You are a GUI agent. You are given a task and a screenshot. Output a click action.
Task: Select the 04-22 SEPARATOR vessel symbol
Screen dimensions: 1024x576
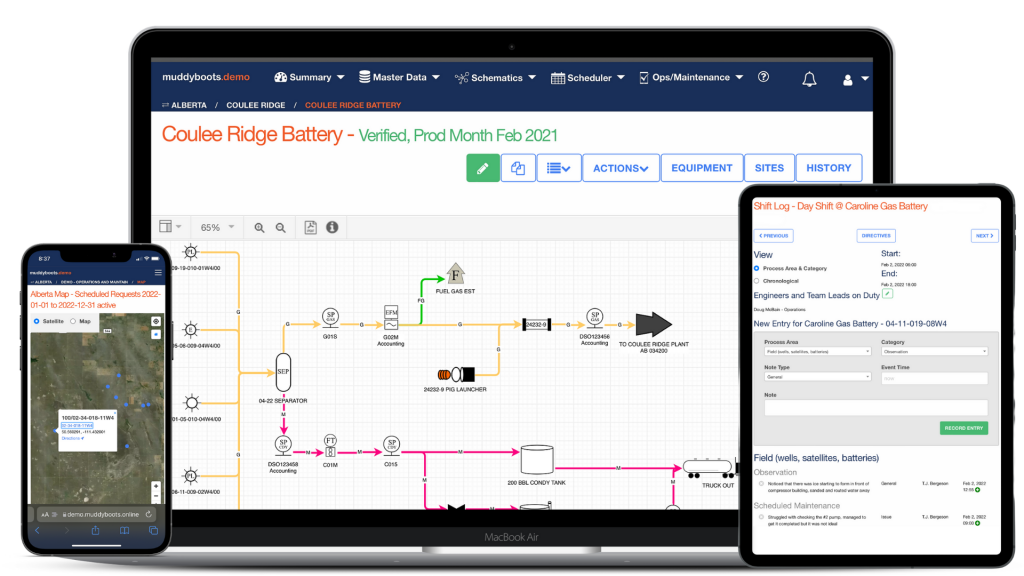pos(283,372)
